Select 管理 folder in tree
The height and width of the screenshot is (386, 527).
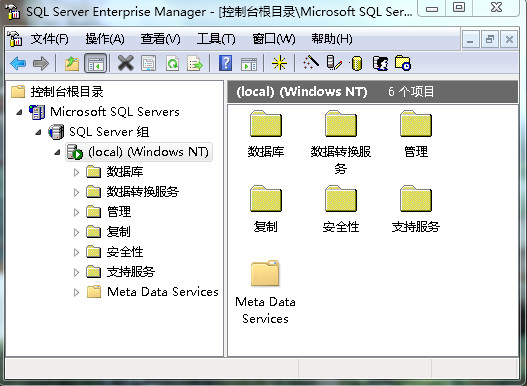119,212
